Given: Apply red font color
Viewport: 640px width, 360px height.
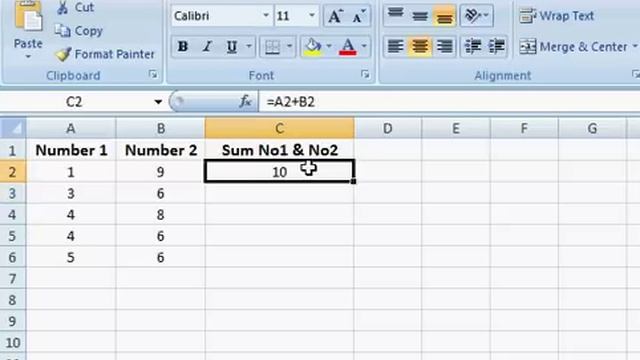Looking at the screenshot, I should click(348, 47).
